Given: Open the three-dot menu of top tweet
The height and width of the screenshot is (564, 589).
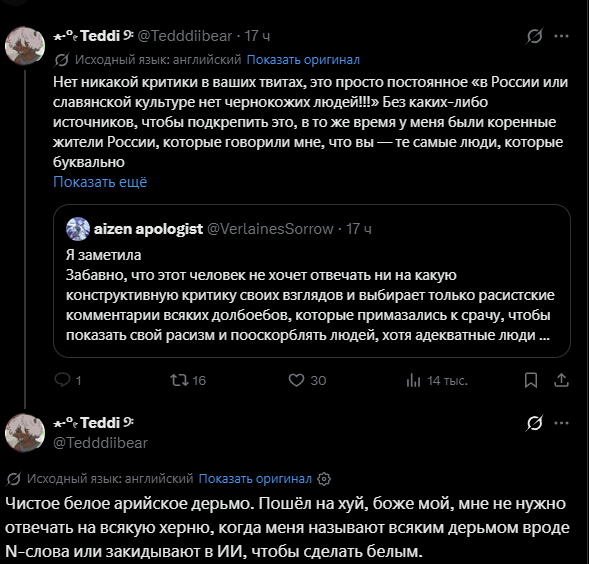Looking at the screenshot, I should (561, 36).
